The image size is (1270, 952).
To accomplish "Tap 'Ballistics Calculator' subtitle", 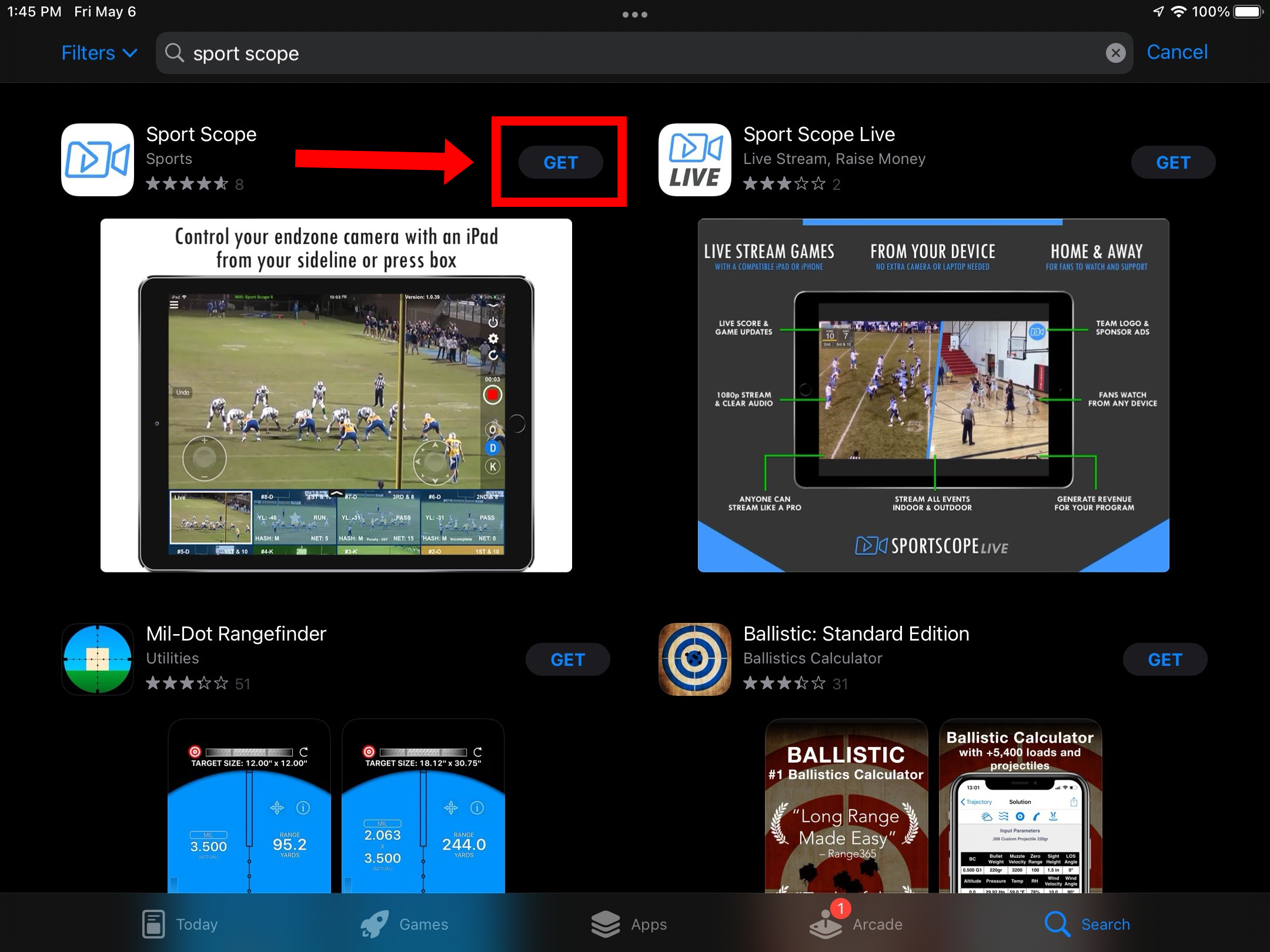I will [813, 658].
